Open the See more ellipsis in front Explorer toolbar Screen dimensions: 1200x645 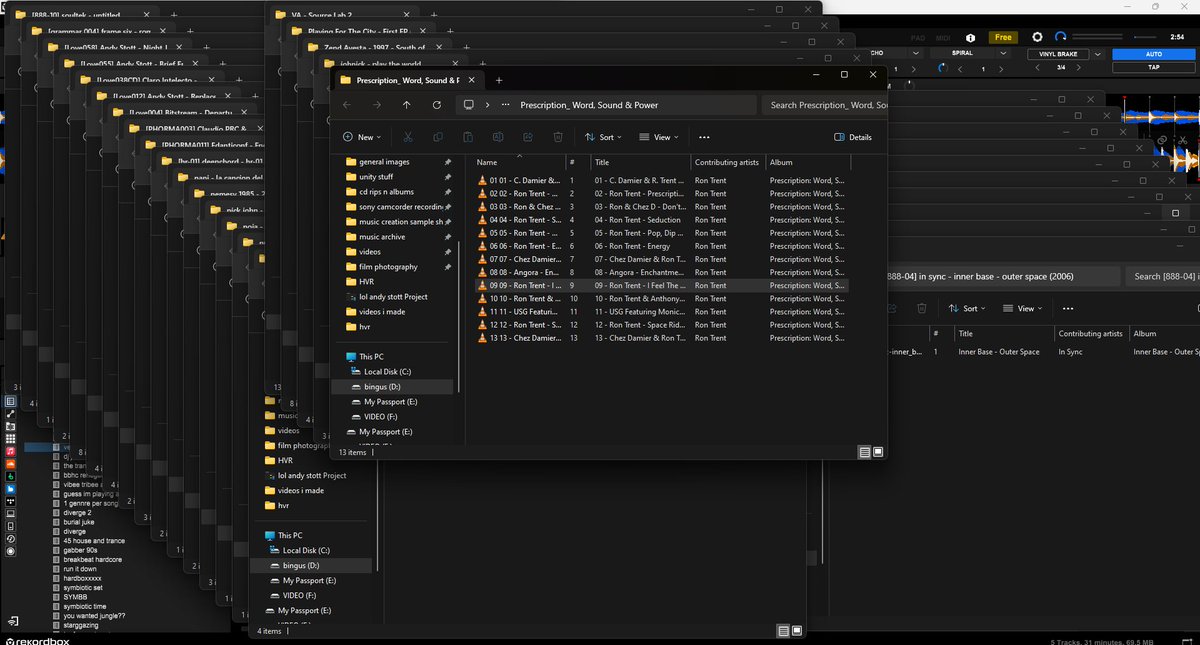tap(704, 137)
